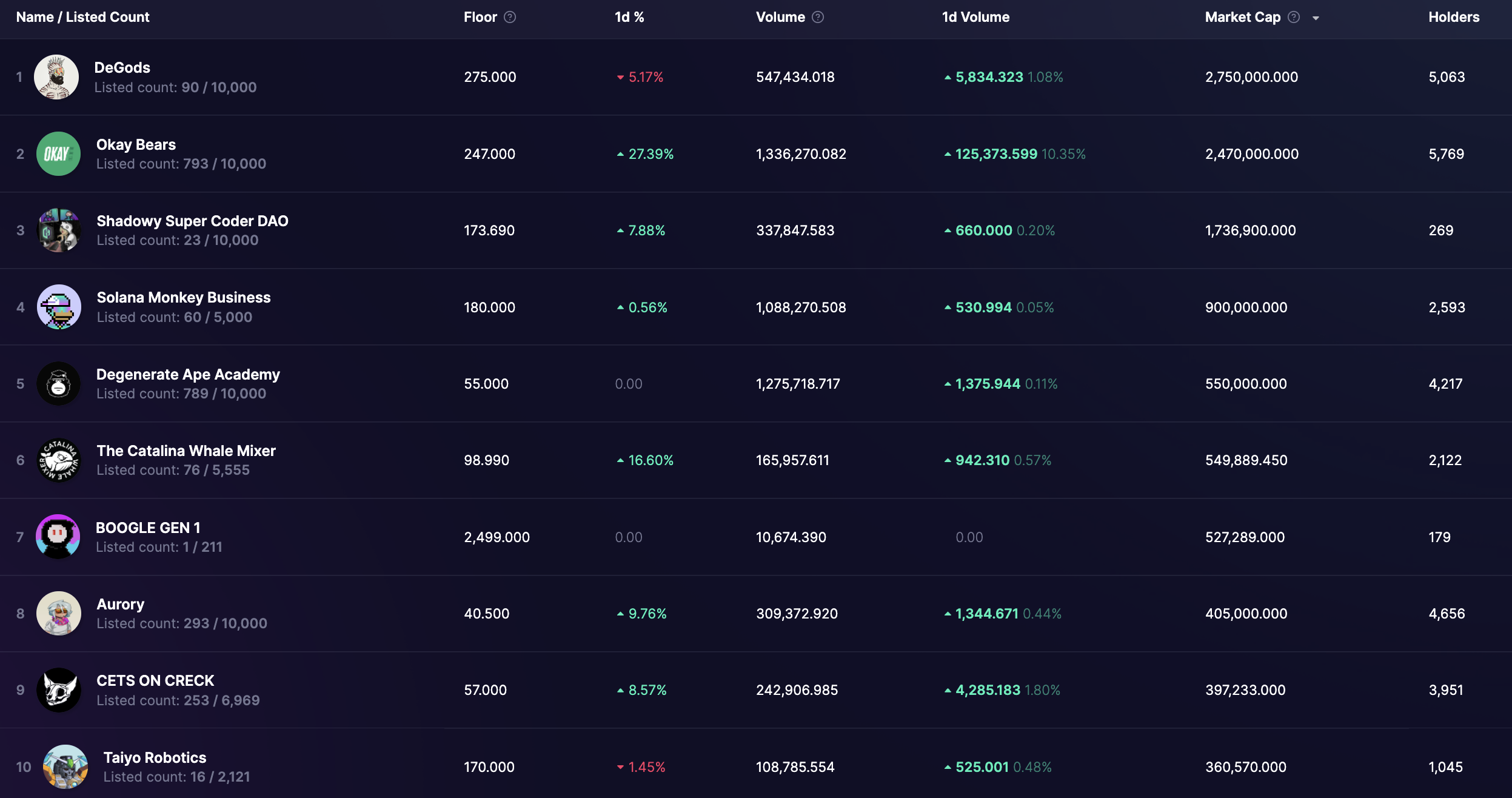Open the Taiyo Robotics collection link
1512x798 pixels.
[155, 757]
